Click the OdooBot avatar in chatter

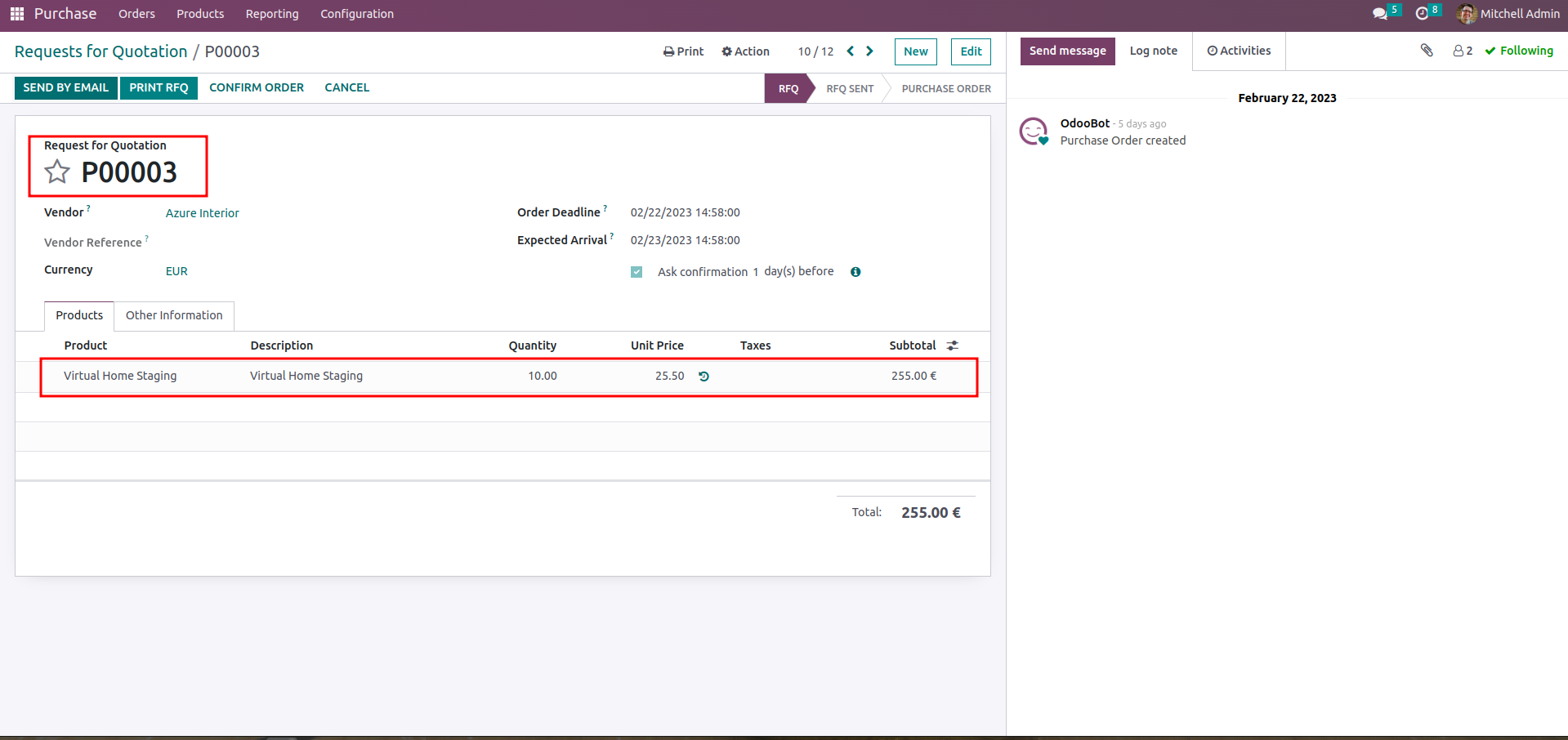[1034, 131]
